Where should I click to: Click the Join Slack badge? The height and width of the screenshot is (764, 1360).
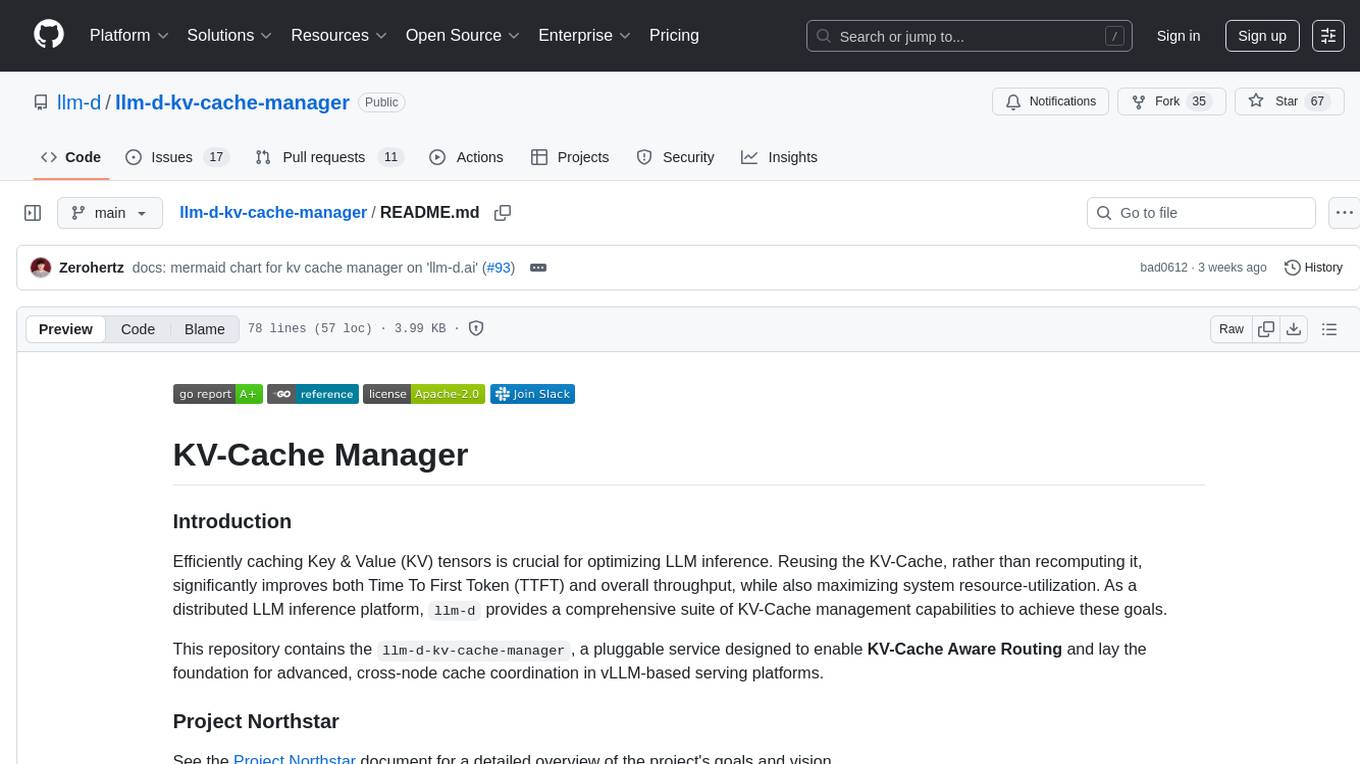532,394
